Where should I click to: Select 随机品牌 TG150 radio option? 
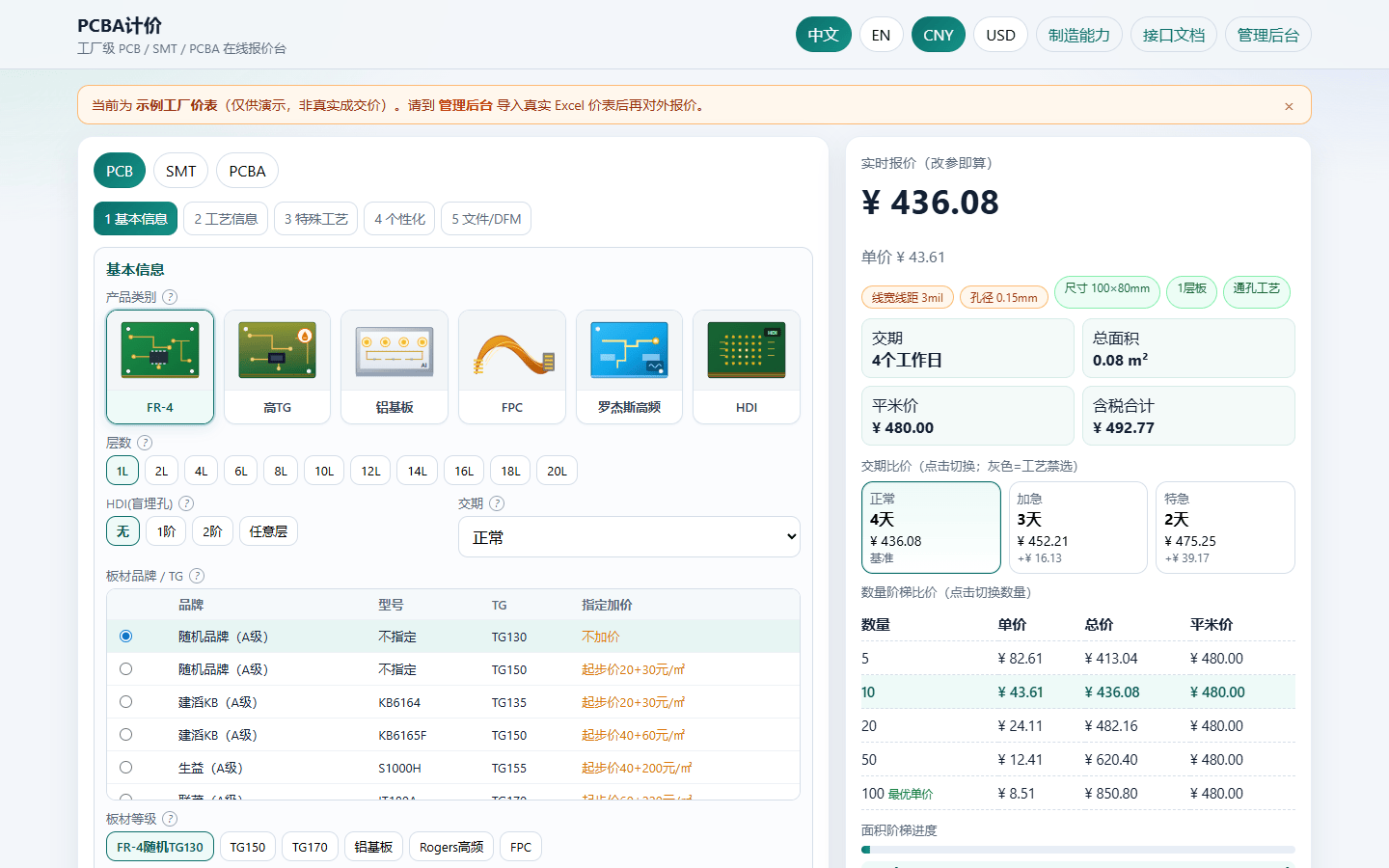tap(125, 669)
